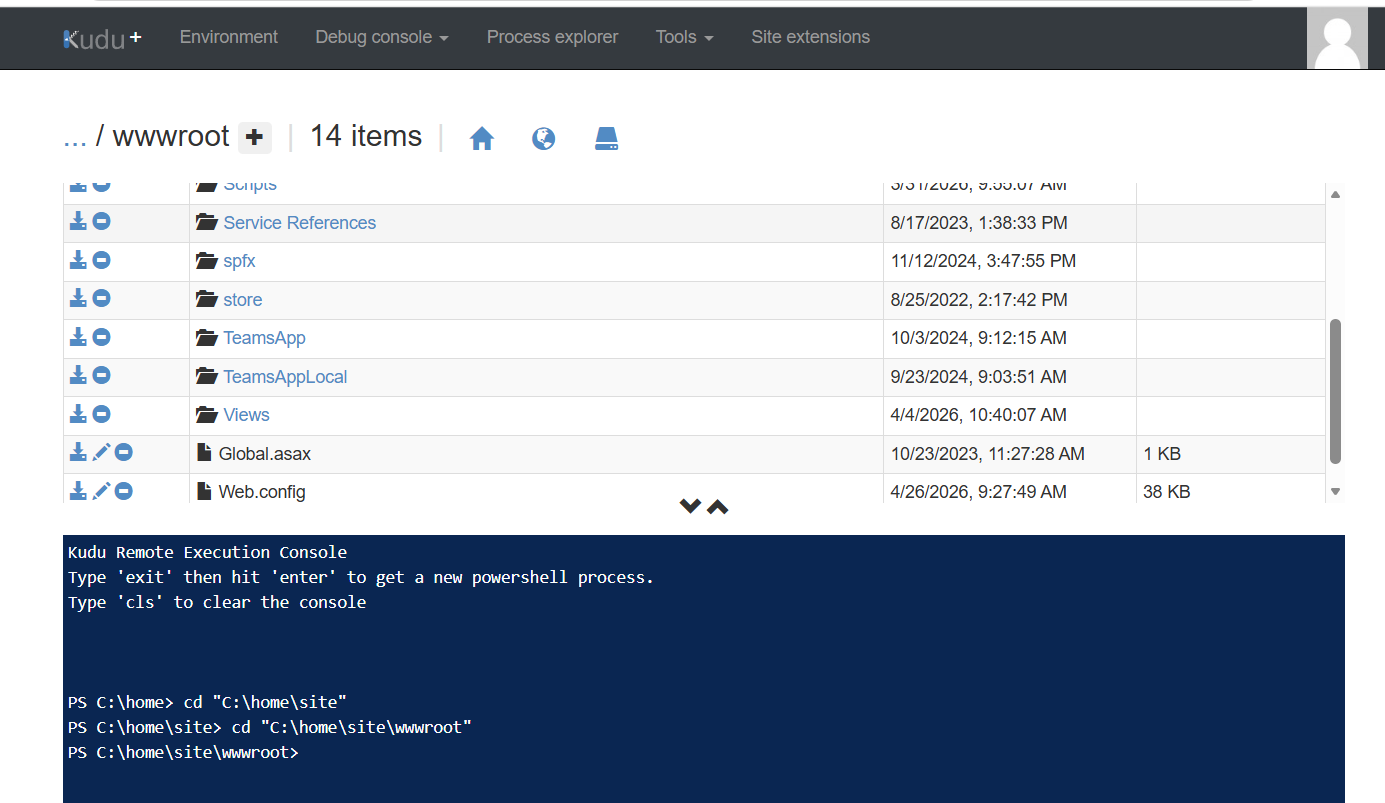Image resolution: width=1385 pixels, height=803 pixels.
Task: Download the TeamsAppLocal folder
Action: (78, 375)
